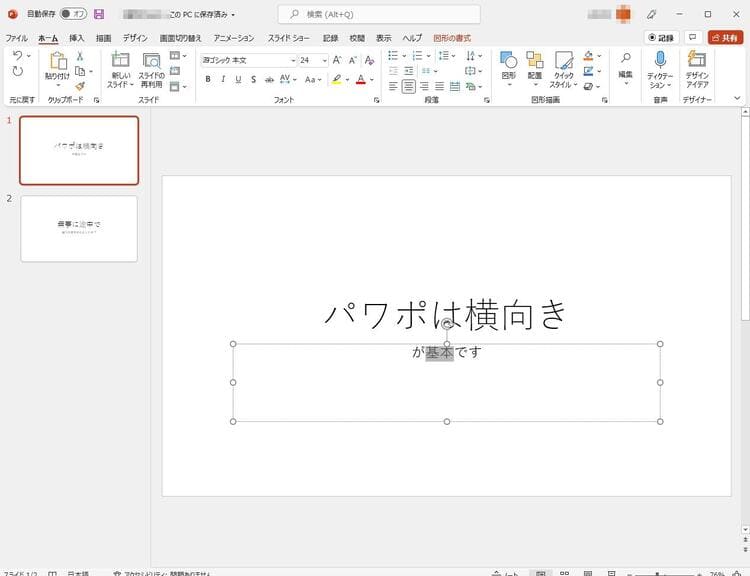Open the font name combo box
This screenshot has width=750, height=576.
(249, 60)
